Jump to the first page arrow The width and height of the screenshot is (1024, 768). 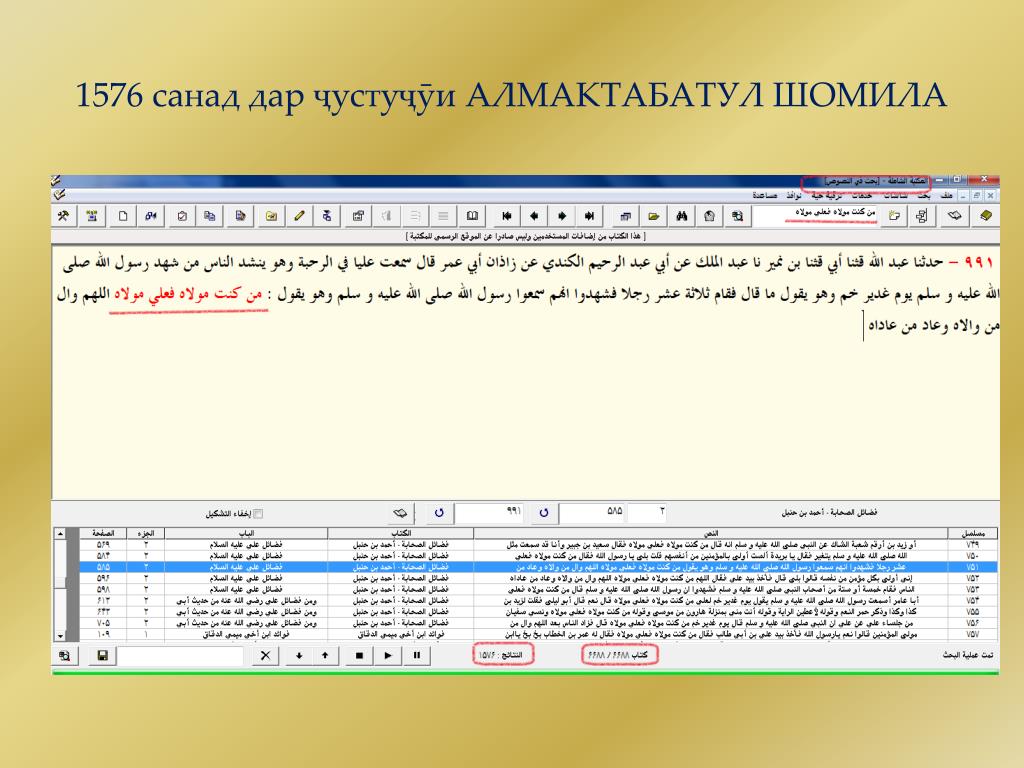coord(506,216)
